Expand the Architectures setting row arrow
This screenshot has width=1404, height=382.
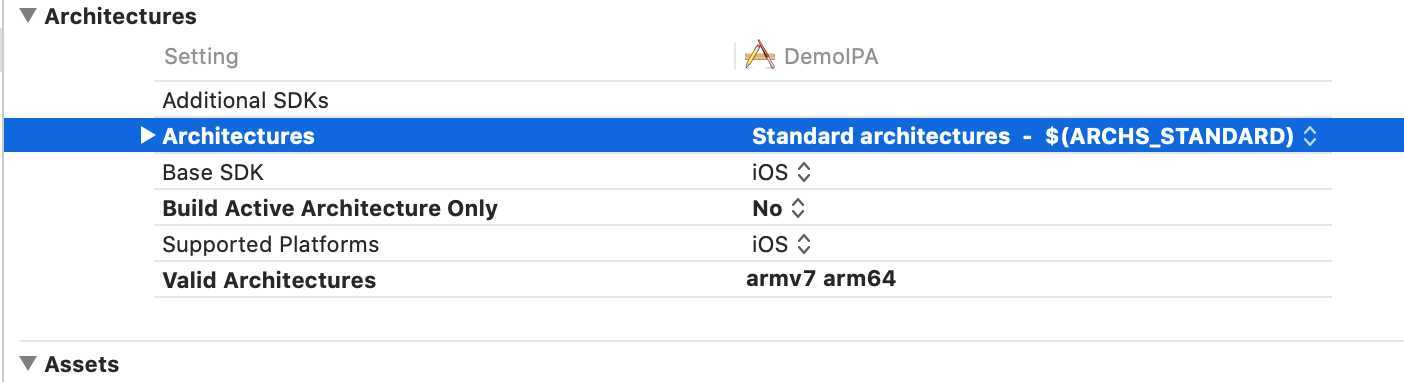point(148,136)
